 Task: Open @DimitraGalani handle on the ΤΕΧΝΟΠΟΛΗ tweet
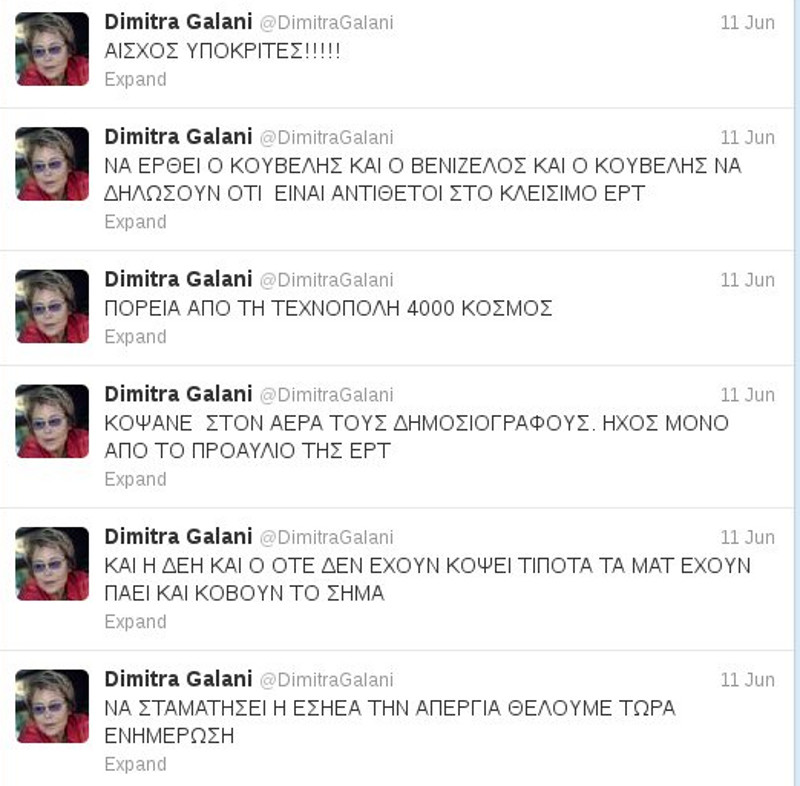point(327,280)
